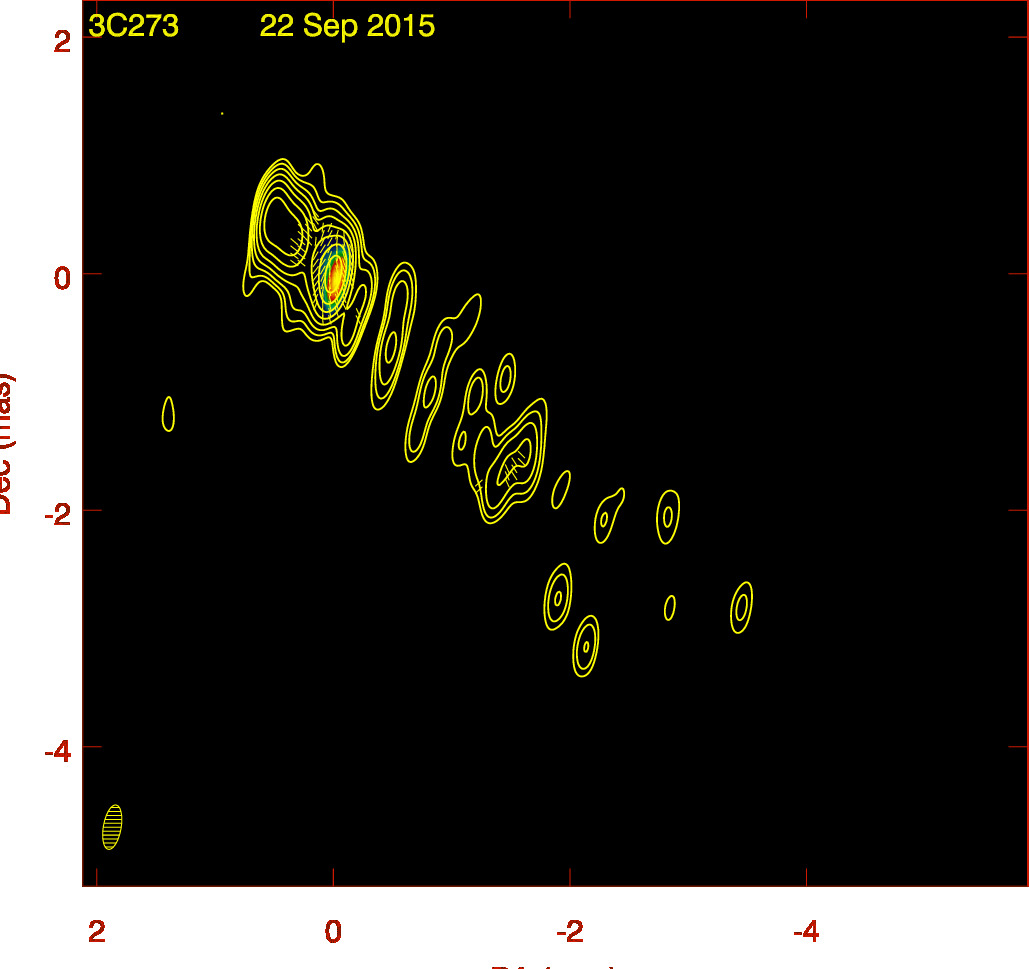Click the bright red-orange core peak
Screen dimensions: 1029x969
pyautogui.click(x=335, y=276)
